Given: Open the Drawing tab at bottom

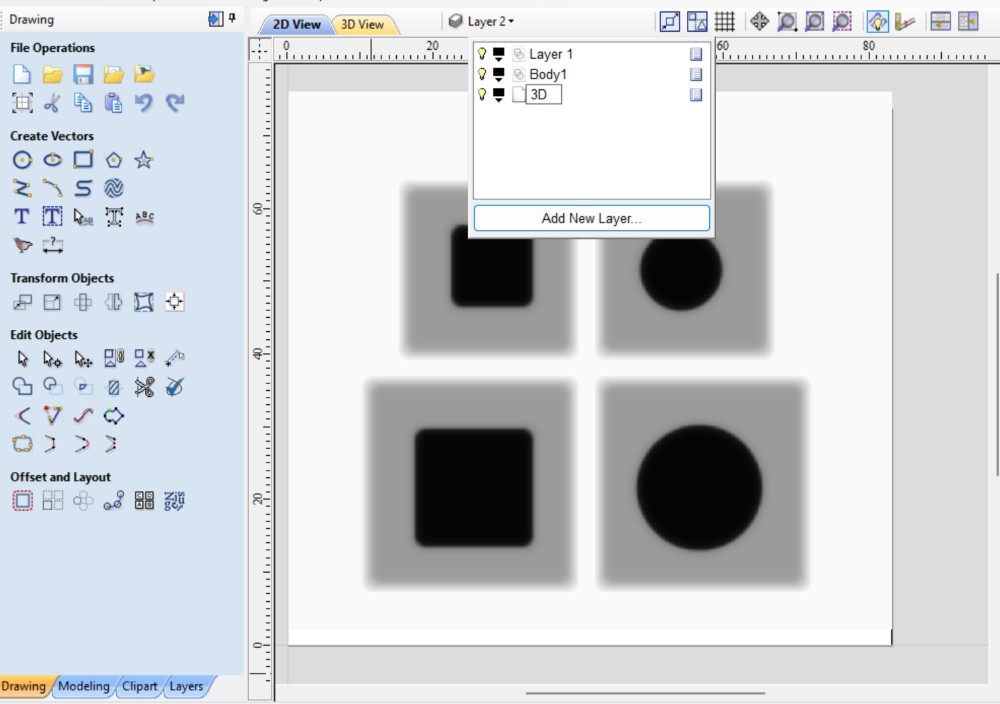Looking at the screenshot, I should pos(24,686).
